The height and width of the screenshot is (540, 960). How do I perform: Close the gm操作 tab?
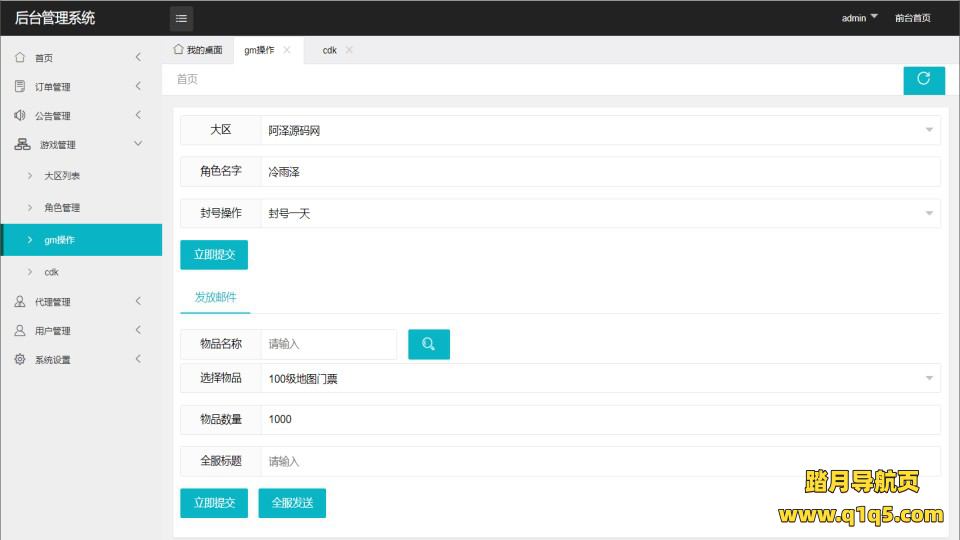tap(287, 50)
